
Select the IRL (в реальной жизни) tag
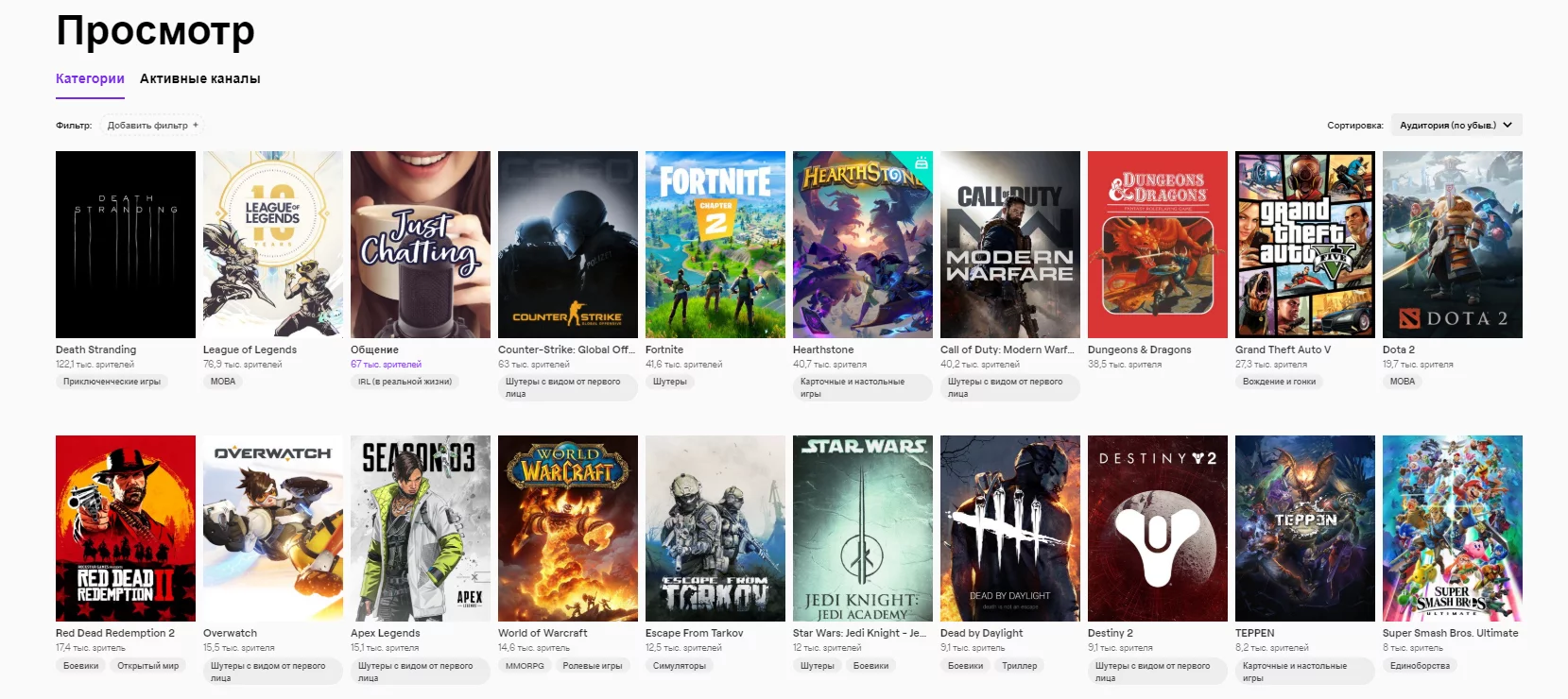pyautogui.click(x=405, y=382)
